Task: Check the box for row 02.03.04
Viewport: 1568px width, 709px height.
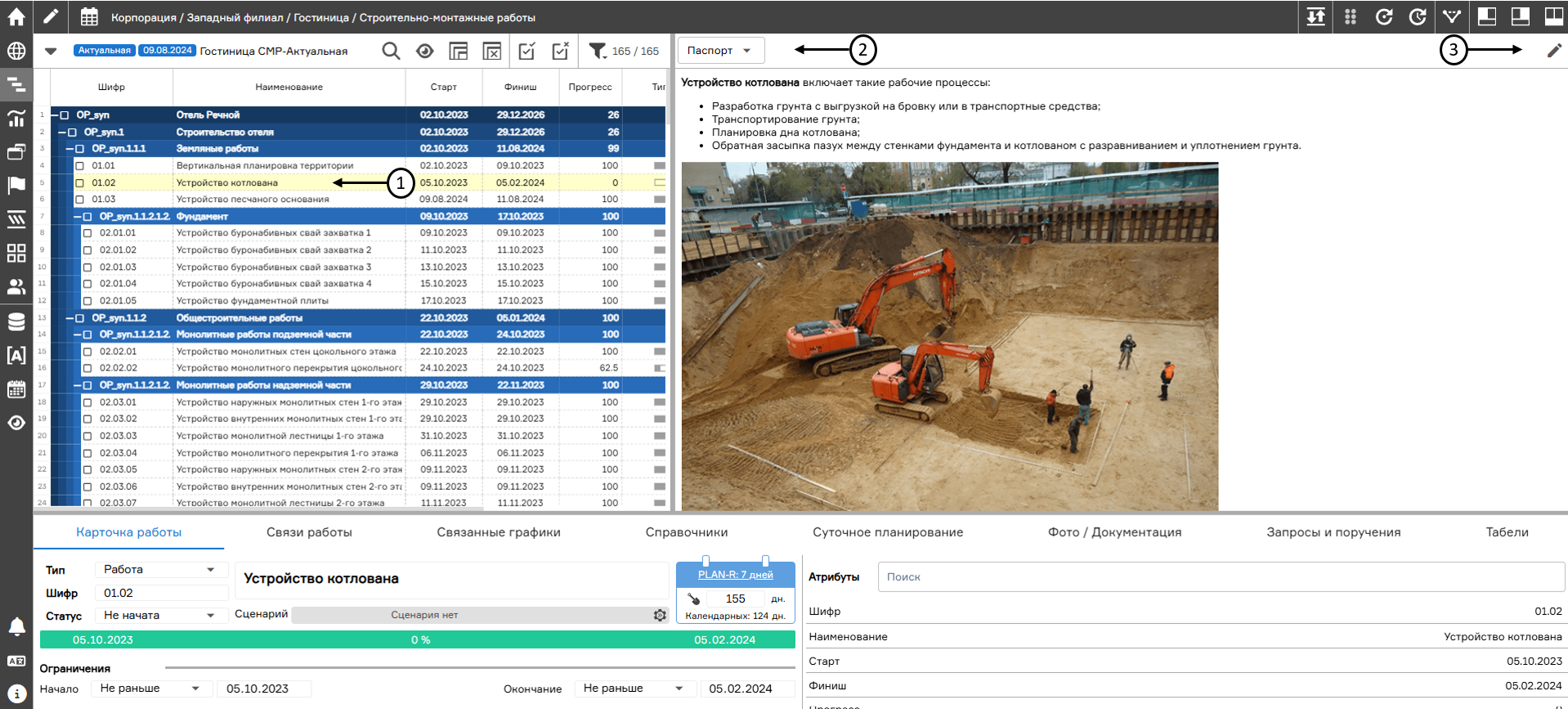Action: 87,453
